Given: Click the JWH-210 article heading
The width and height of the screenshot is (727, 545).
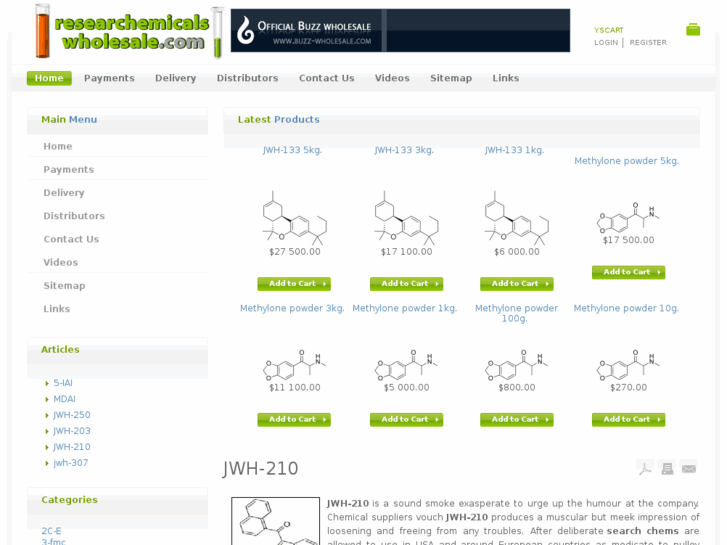Looking at the screenshot, I should coord(260,468).
